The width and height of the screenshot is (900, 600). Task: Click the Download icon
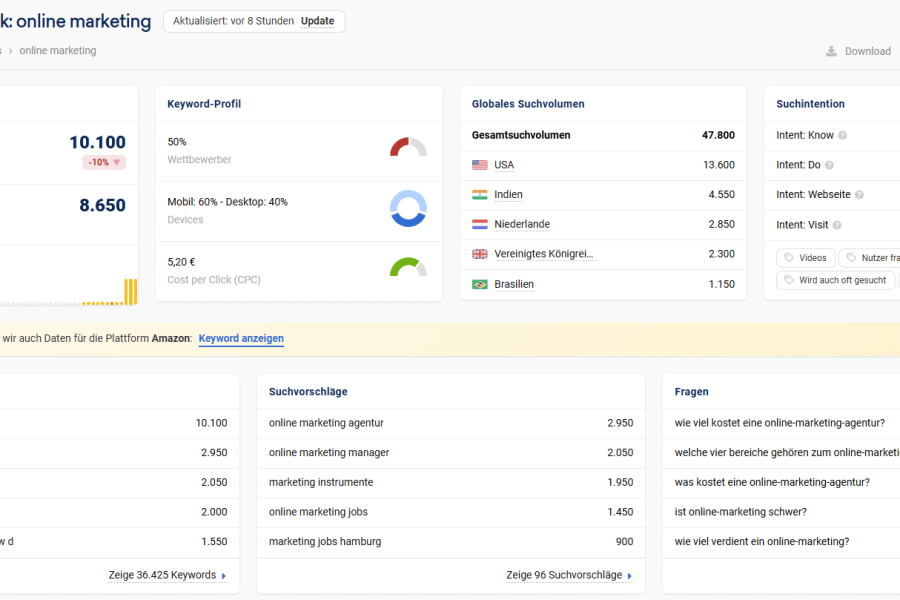[x=831, y=51]
